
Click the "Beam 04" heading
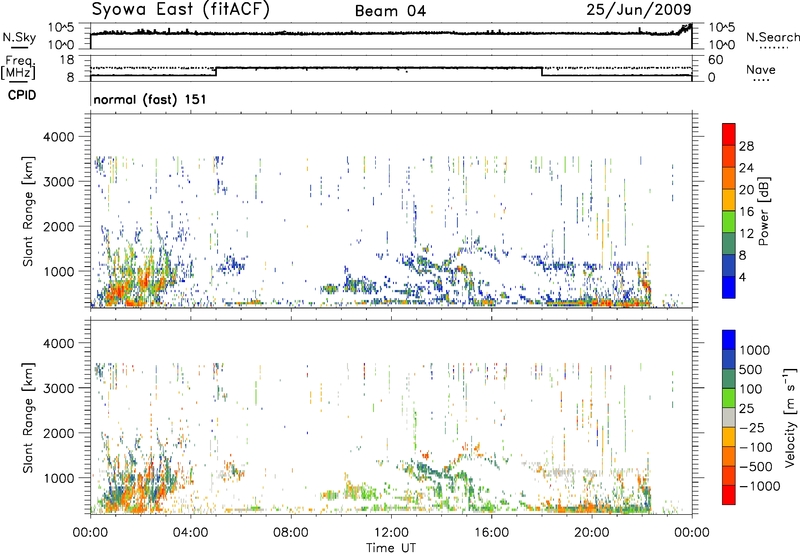[x=390, y=11]
